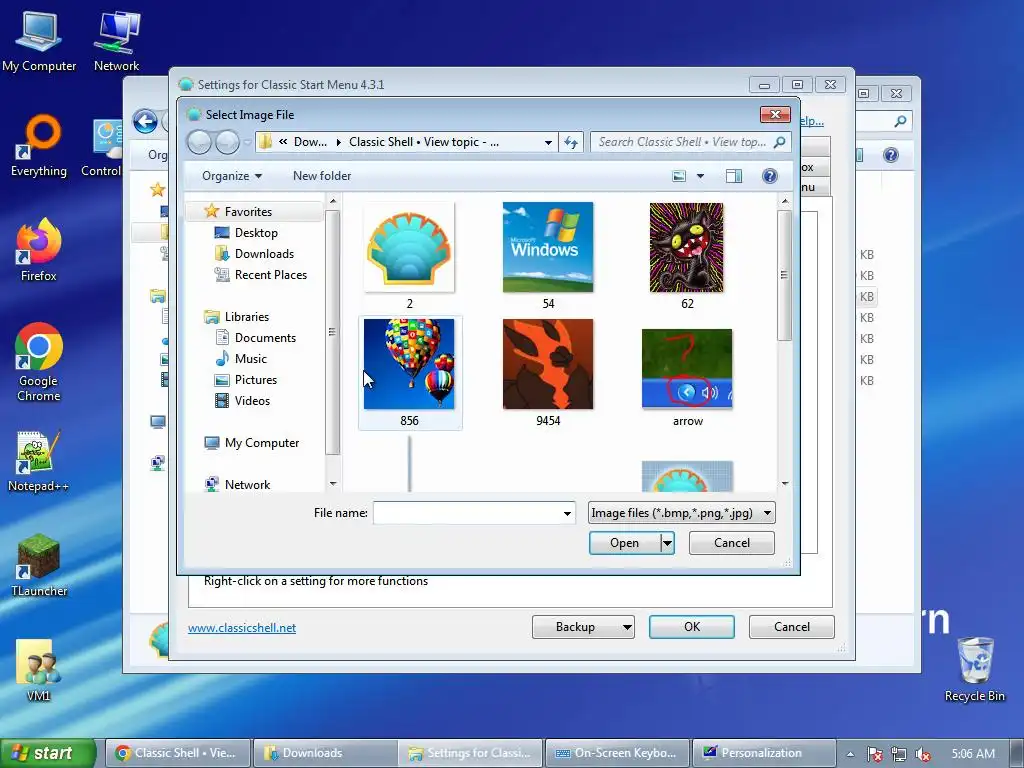Switch to Downloads taskbar item

(325, 753)
